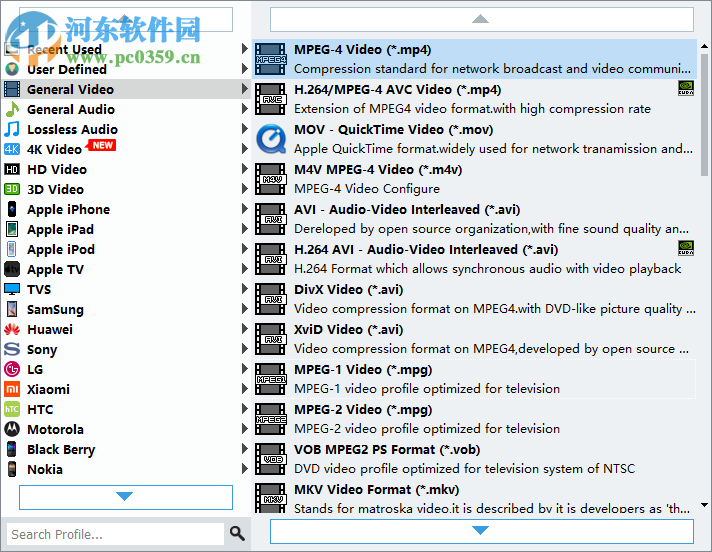Expand the Xiaomi submenu arrow
Image resolution: width=712 pixels, height=552 pixels.
pos(245,389)
